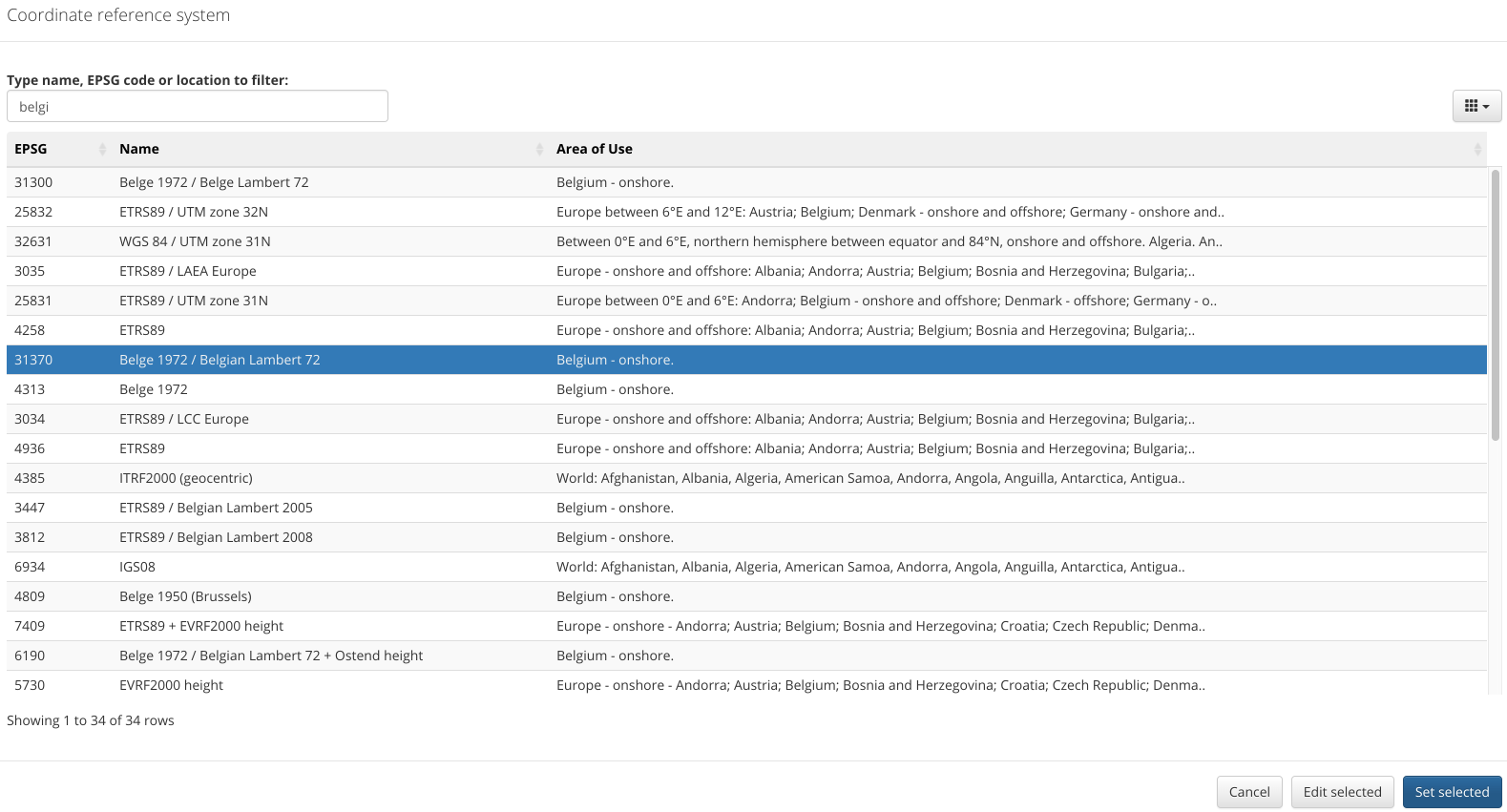
Task: Sort table by EPSG column arrows
Action: click(102, 149)
